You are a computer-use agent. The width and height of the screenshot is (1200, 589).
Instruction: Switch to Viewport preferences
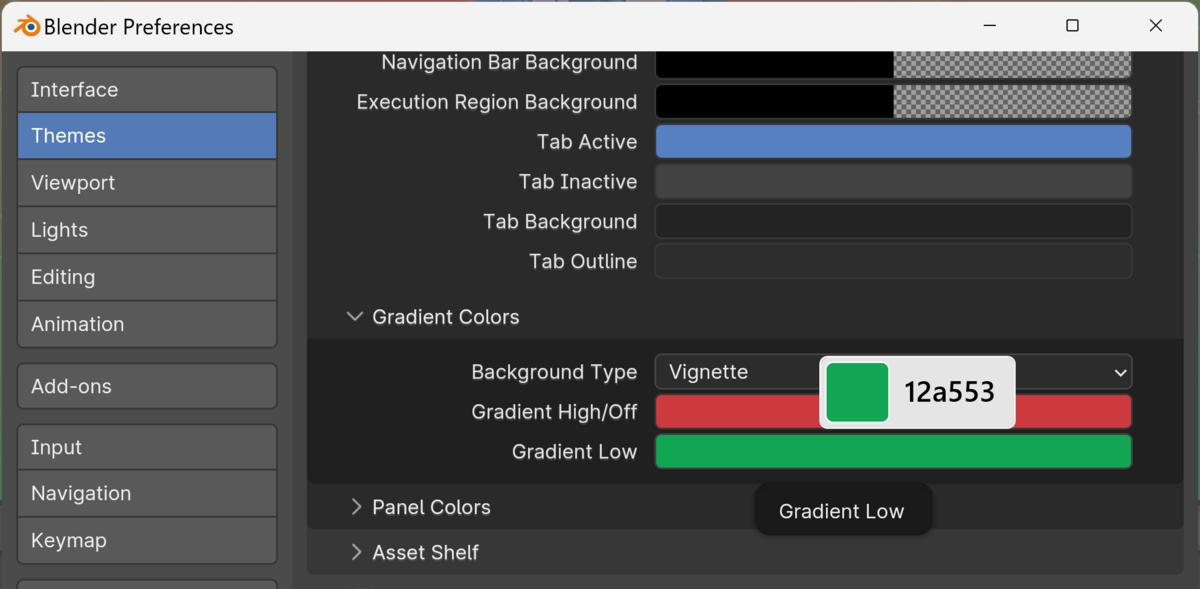tap(147, 183)
